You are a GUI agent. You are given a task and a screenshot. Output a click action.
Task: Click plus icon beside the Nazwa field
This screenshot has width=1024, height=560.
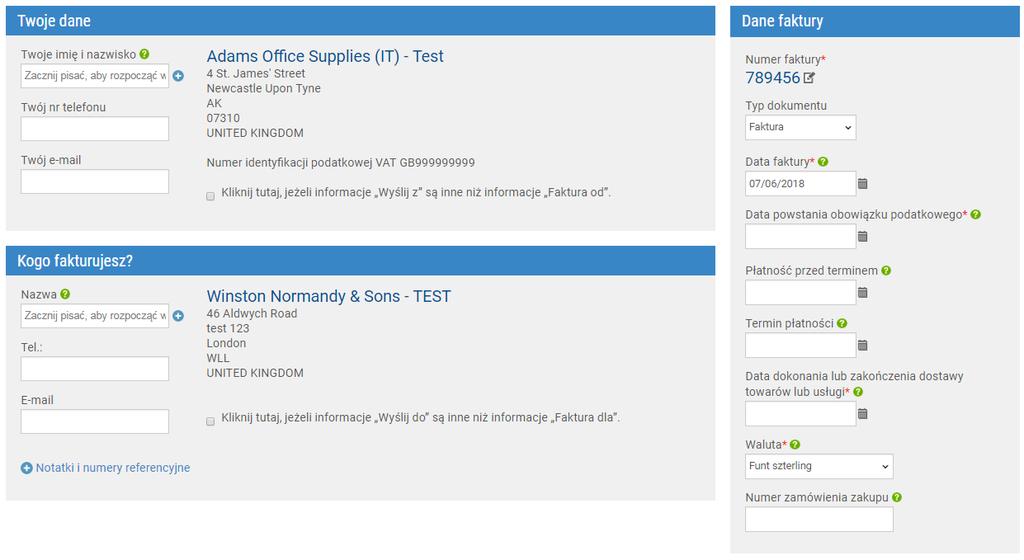178,316
